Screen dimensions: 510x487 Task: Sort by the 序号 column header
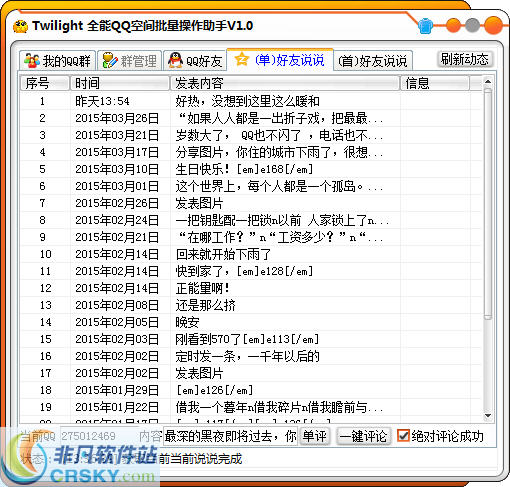click(x=44, y=83)
